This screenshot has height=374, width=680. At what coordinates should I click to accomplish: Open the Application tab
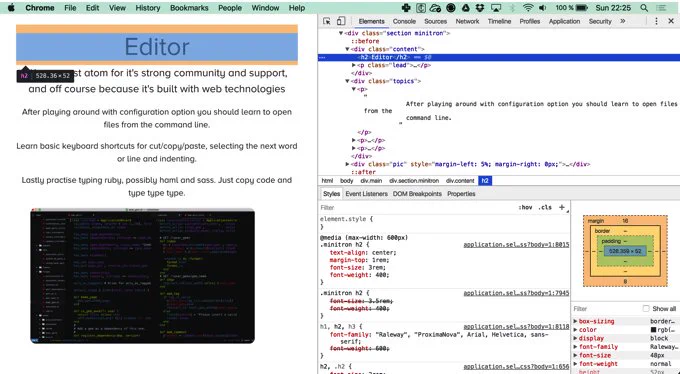(x=564, y=21)
